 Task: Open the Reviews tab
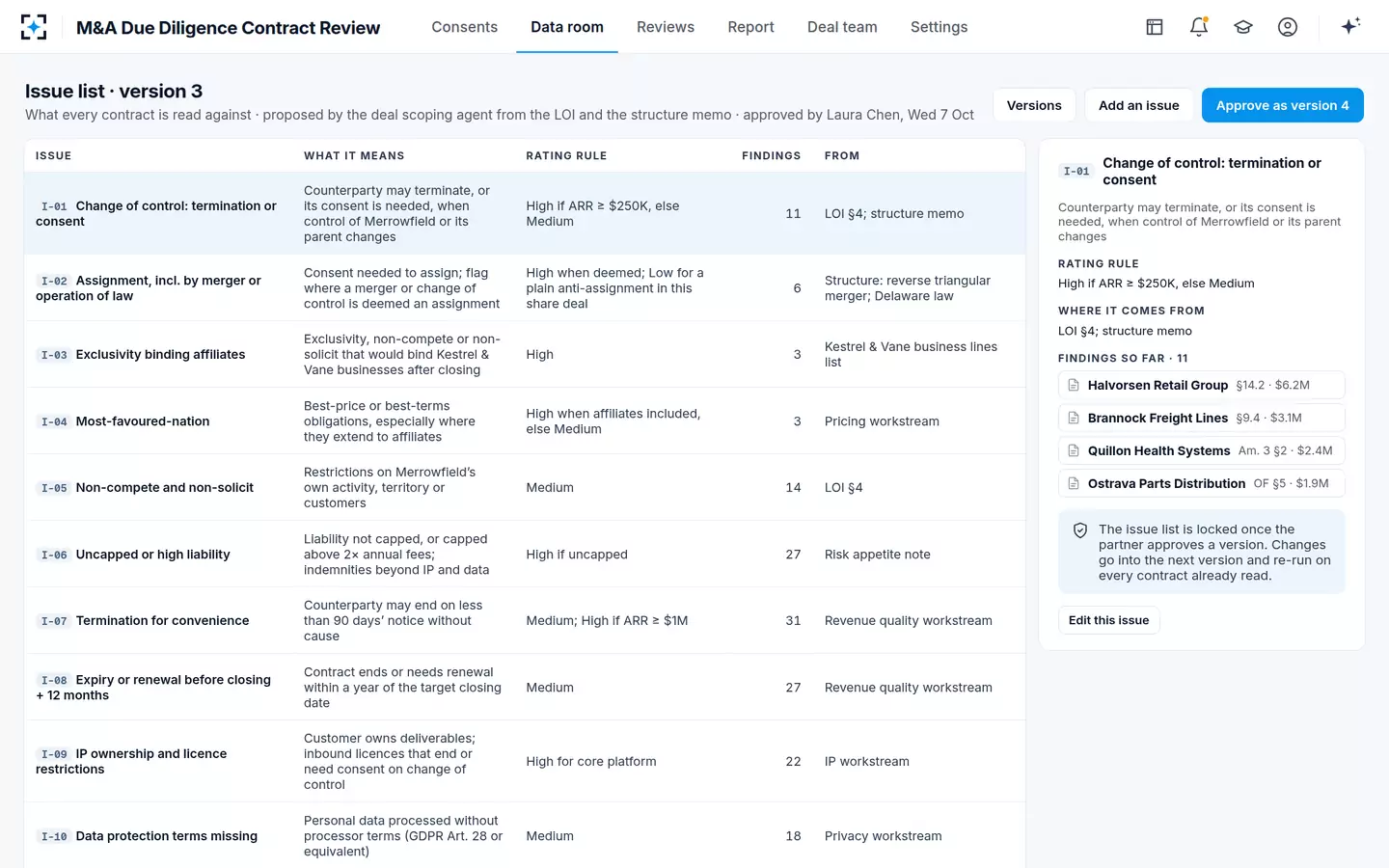point(666,27)
